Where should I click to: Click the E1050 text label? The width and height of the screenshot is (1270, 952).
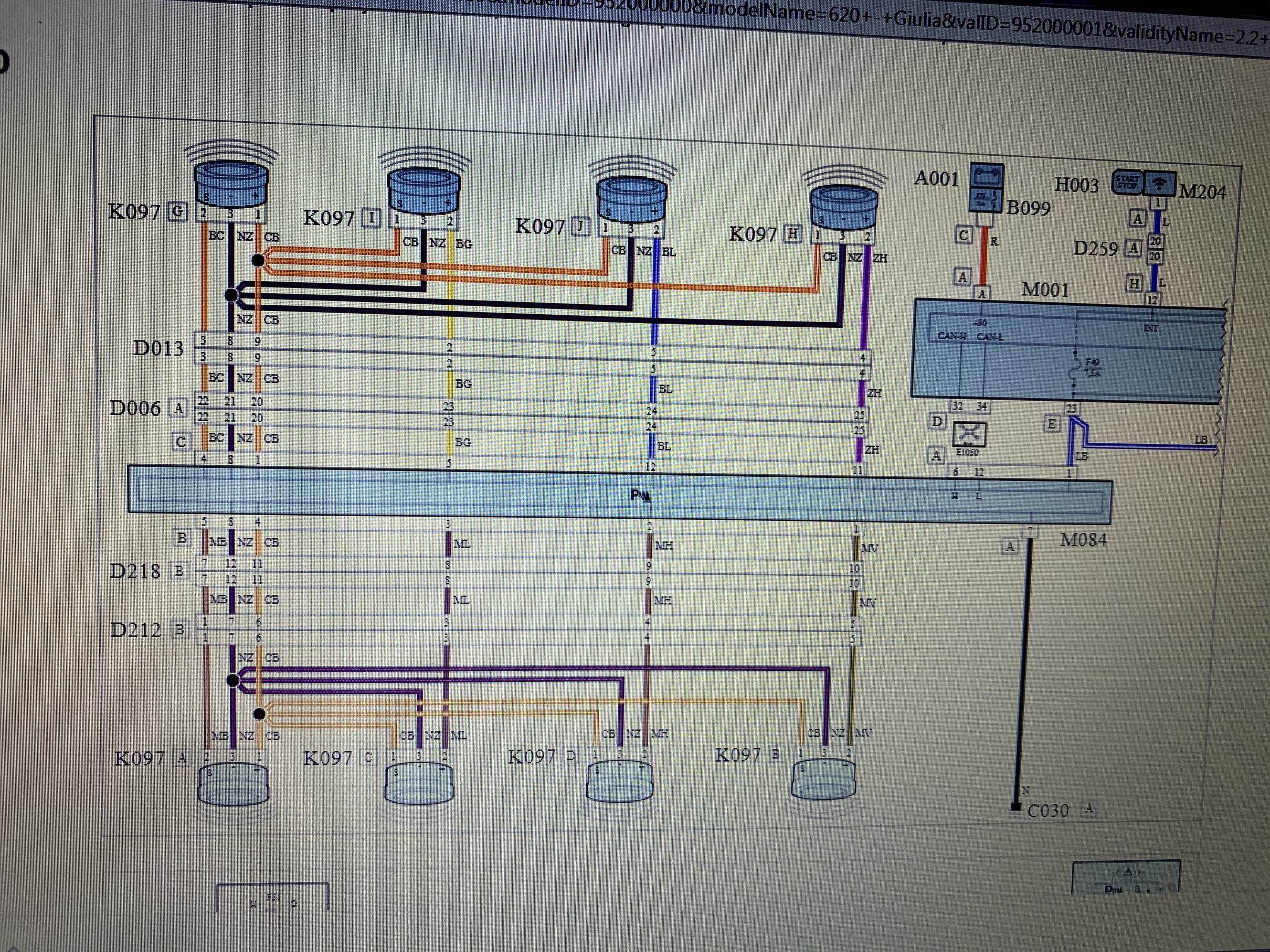point(967,453)
